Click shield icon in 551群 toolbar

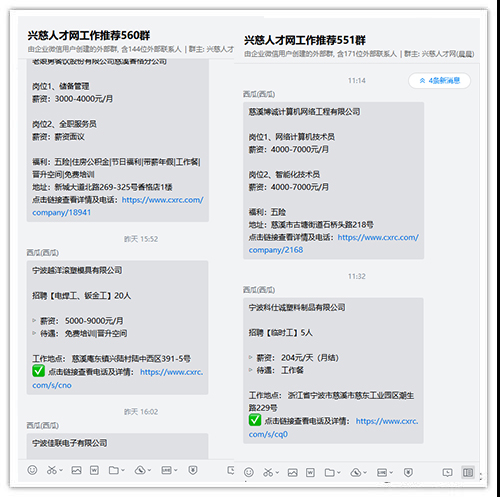(x=408, y=472)
